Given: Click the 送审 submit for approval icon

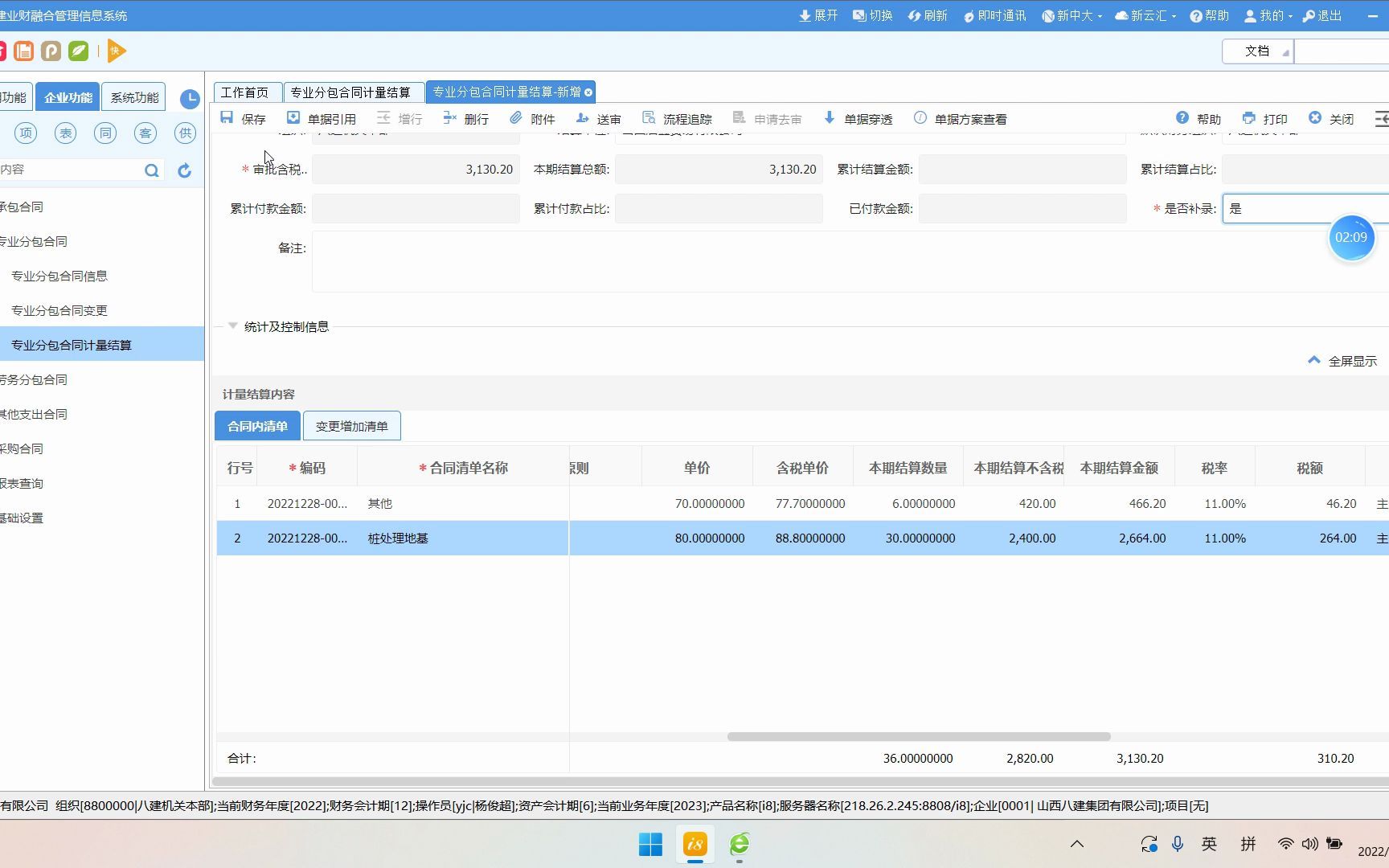Looking at the screenshot, I should [583, 118].
